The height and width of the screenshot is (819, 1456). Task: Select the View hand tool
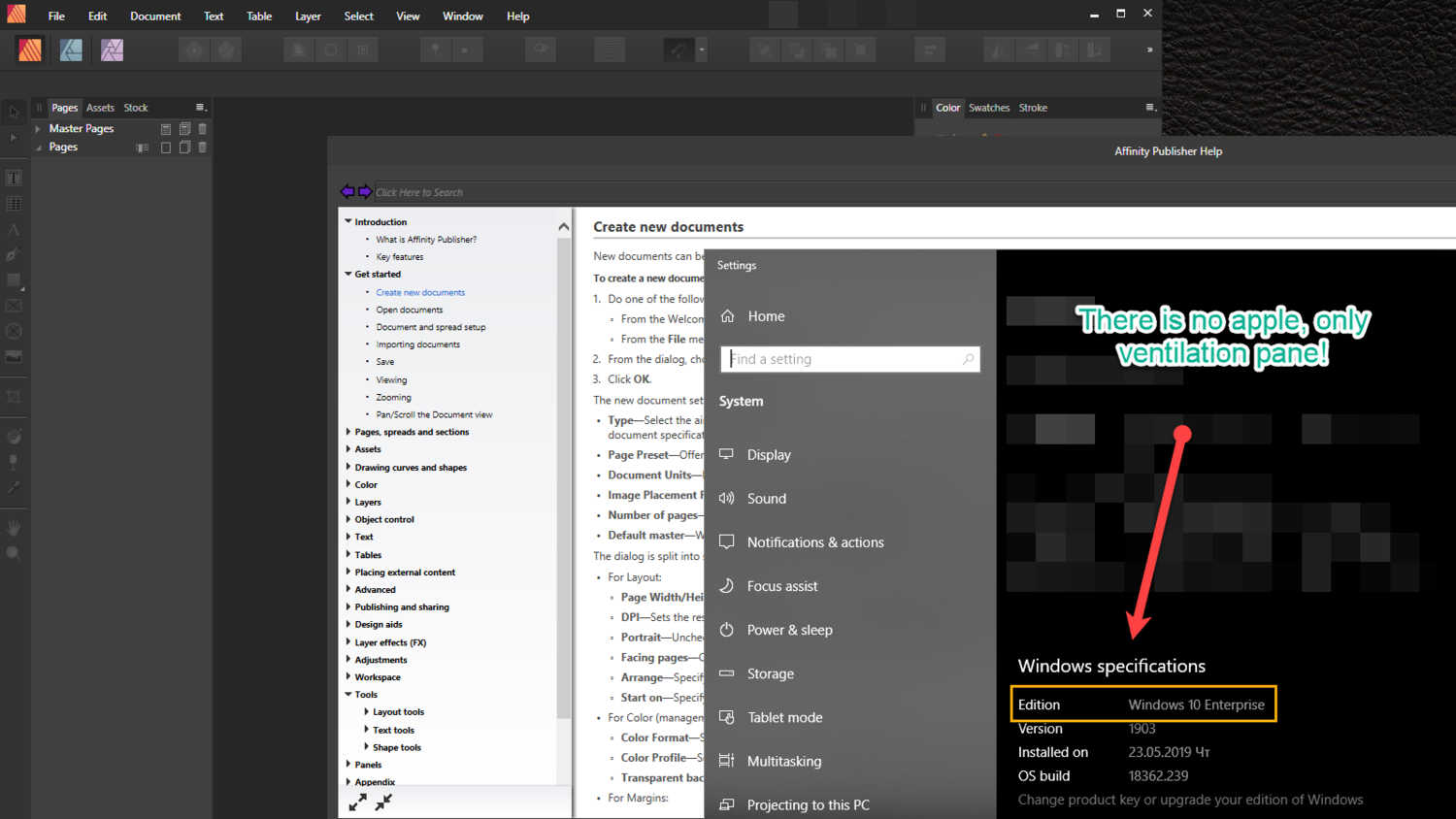14,528
